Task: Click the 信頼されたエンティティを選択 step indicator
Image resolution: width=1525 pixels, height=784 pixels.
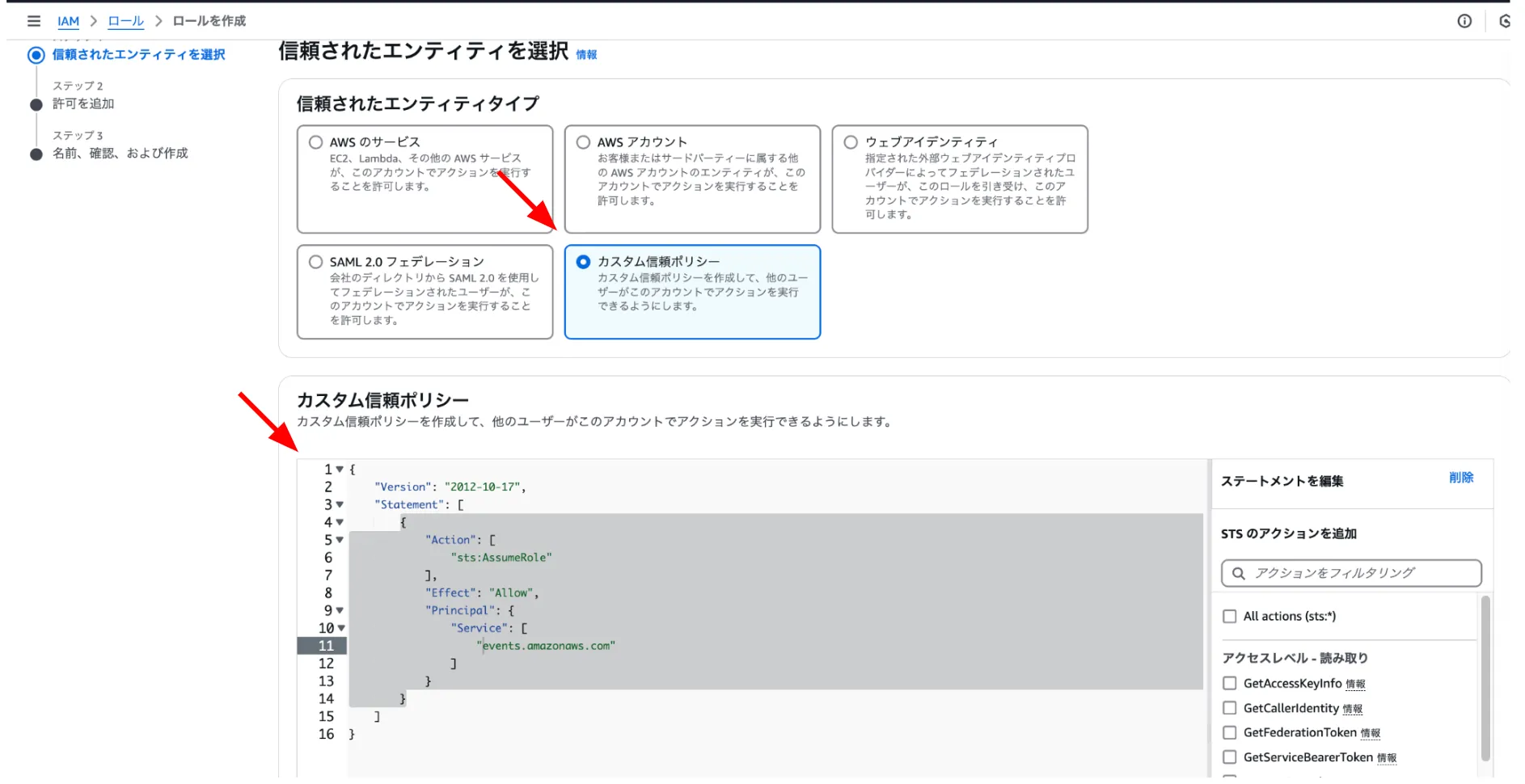Action: 36,55
